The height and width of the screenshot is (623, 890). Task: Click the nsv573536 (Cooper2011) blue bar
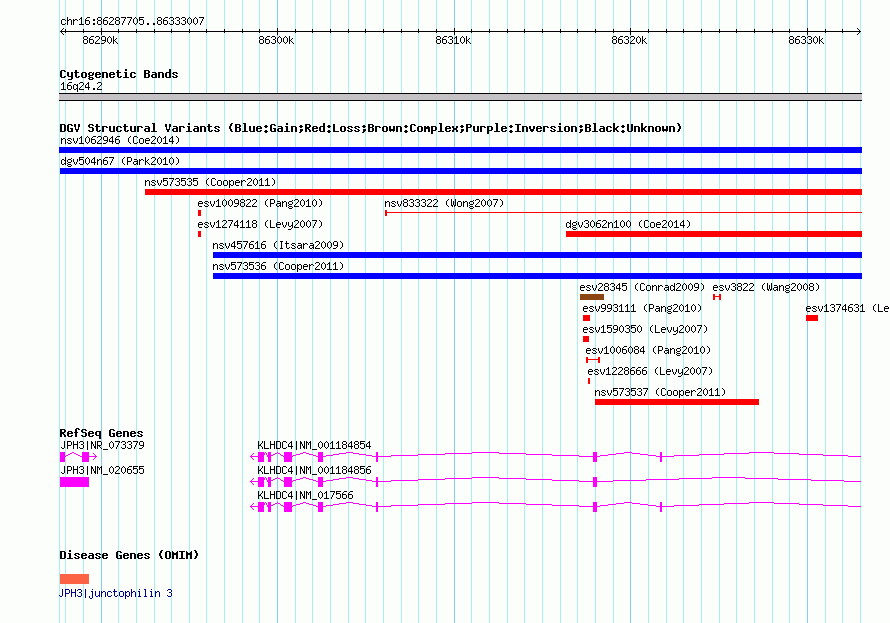point(538,276)
